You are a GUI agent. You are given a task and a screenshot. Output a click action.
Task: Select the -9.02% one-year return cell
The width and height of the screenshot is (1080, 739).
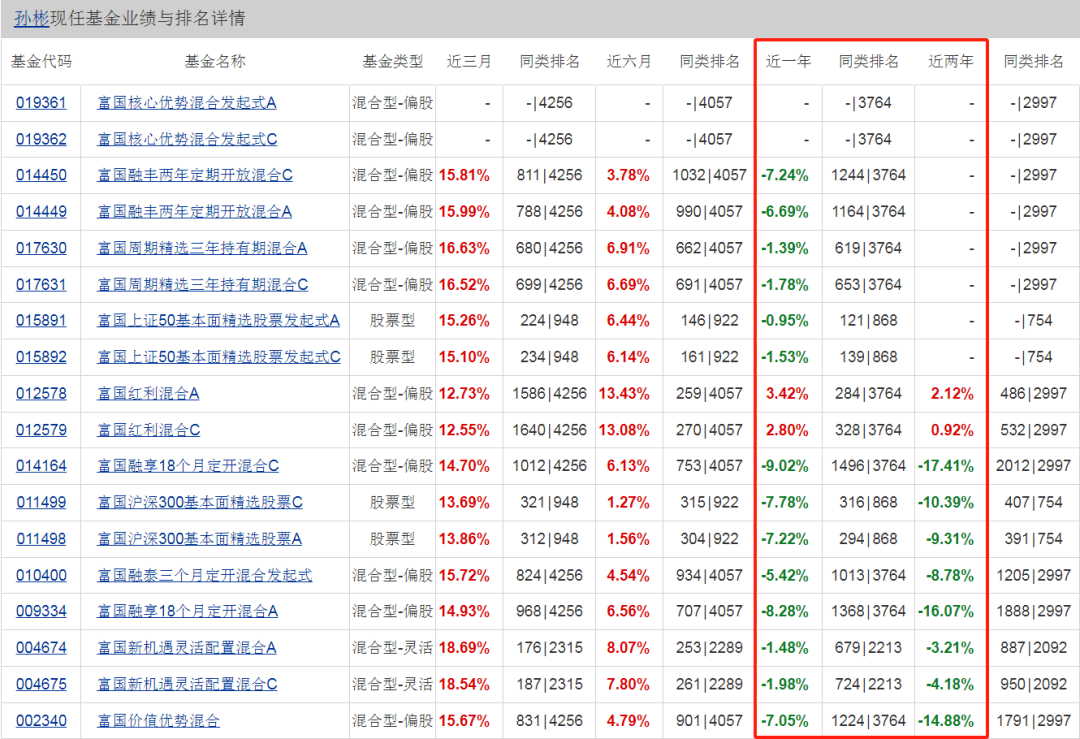(x=785, y=466)
